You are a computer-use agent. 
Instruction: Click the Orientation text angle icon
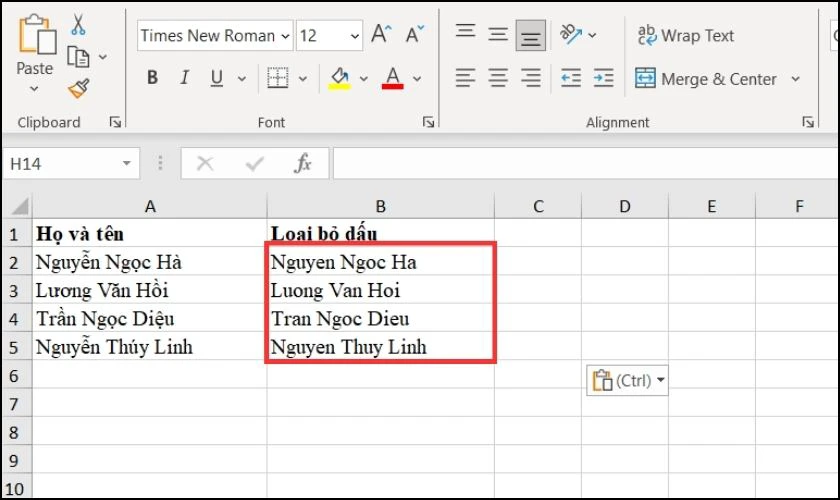pyautogui.click(x=571, y=34)
